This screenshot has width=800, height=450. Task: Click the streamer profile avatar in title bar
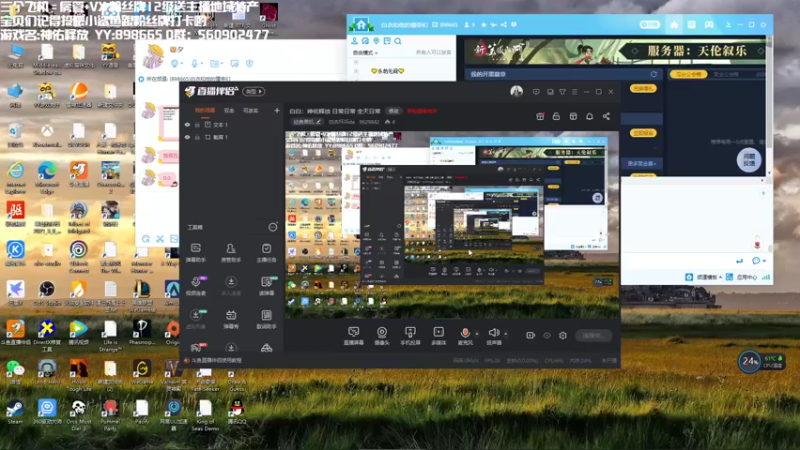(516, 91)
